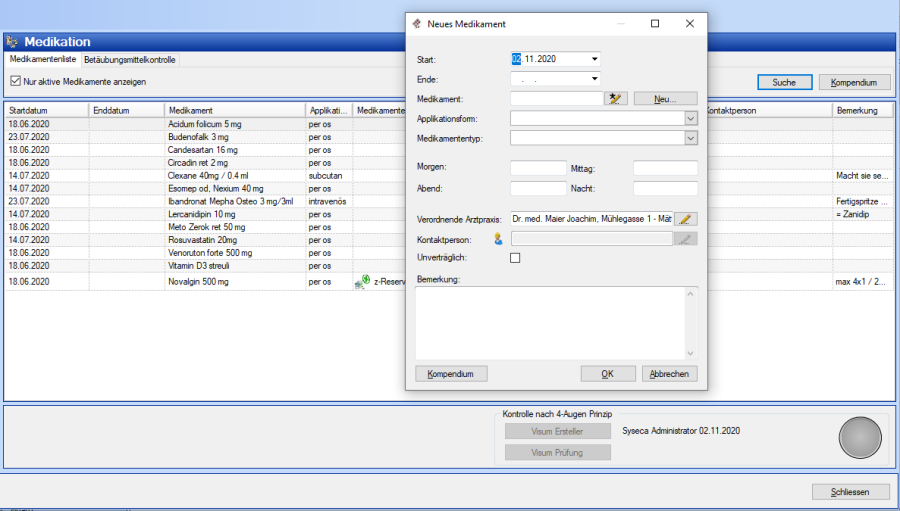This screenshot has width=900, height=511.
Task: Click the Abbrechen button
Action: pyautogui.click(x=669, y=374)
